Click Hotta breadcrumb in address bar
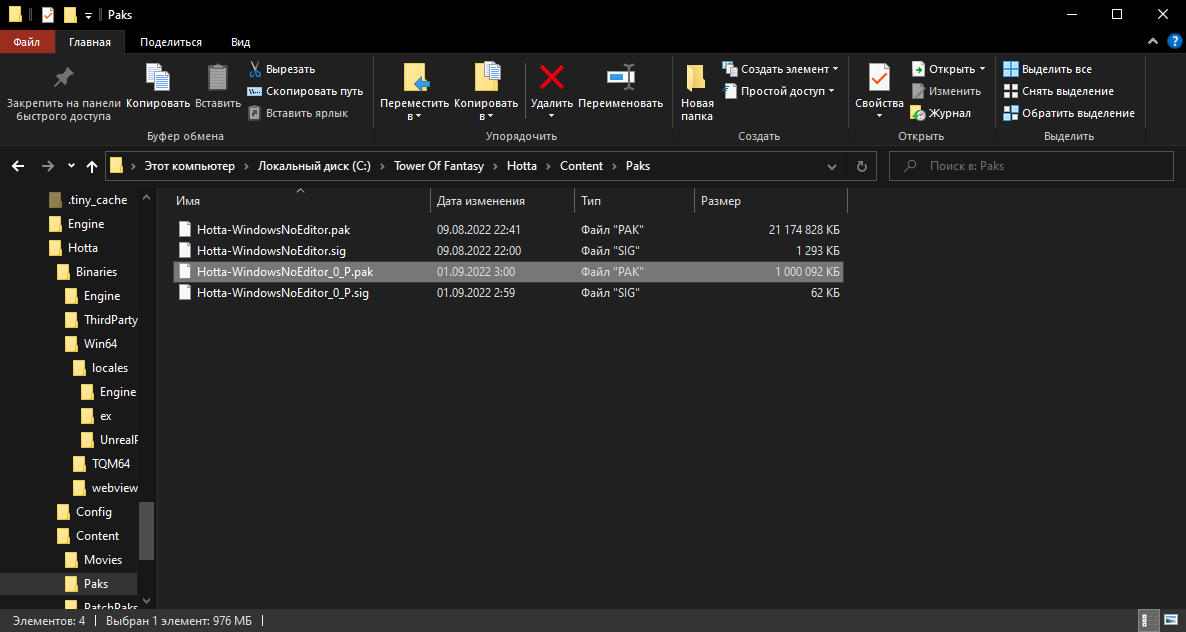This screenshot has height=632, width=1186. (522, 166)
